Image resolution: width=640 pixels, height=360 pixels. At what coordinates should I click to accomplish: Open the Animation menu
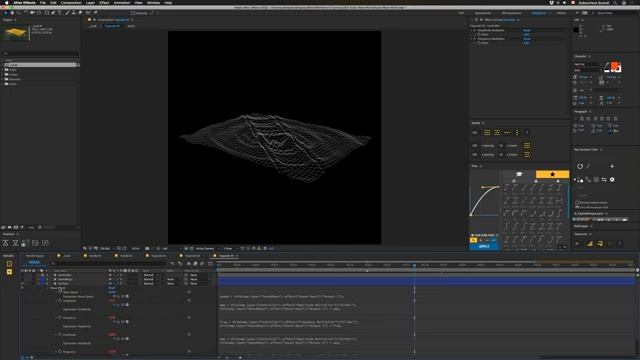coord(122,2)
